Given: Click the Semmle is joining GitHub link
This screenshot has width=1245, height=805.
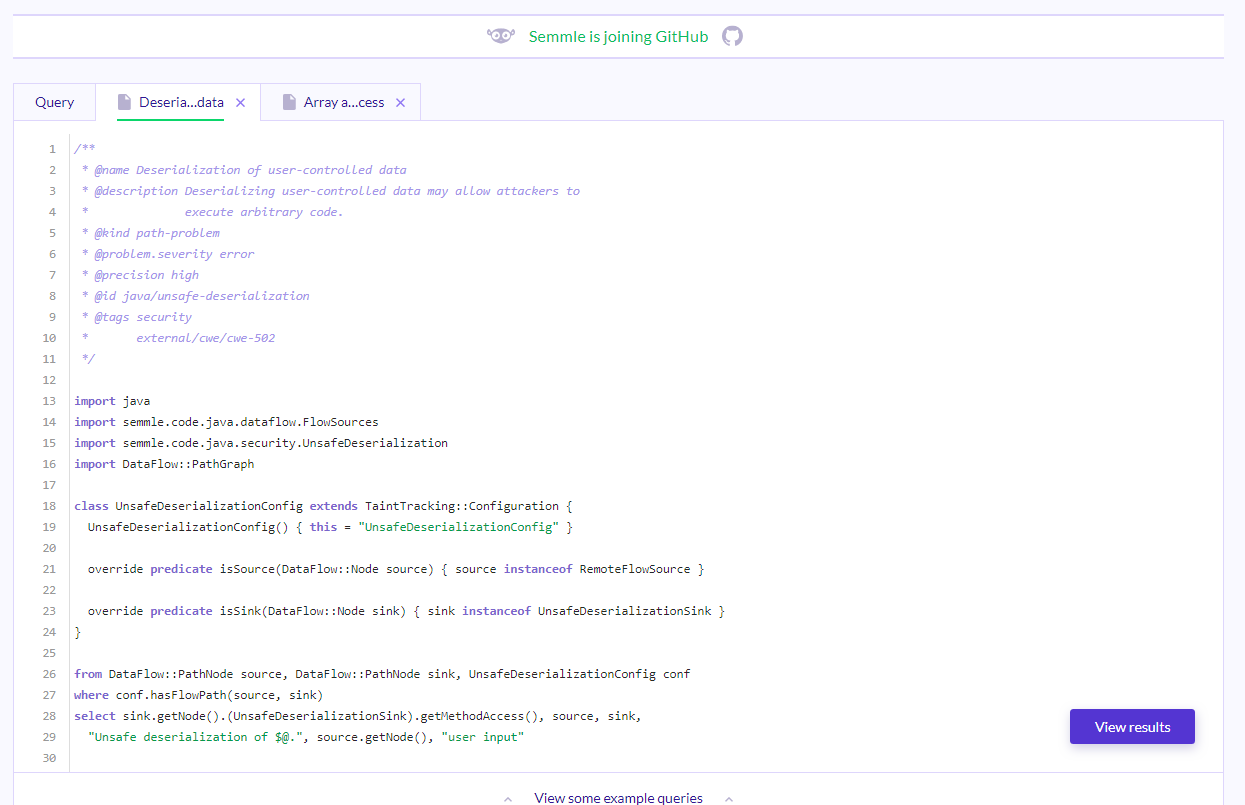Looking at the screenshot, I should (618, 35).
